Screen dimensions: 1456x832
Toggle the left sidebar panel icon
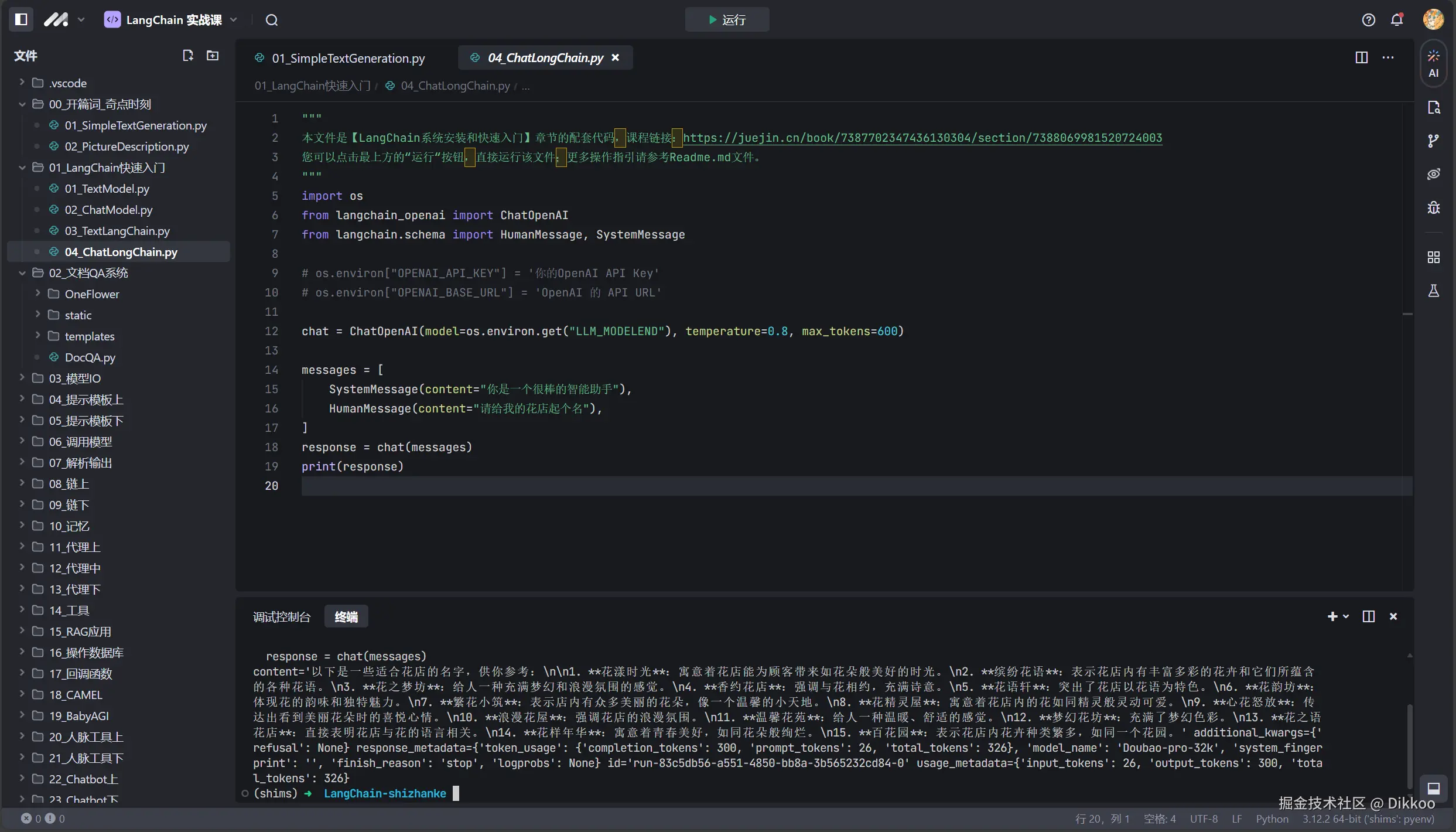[21, 19]
